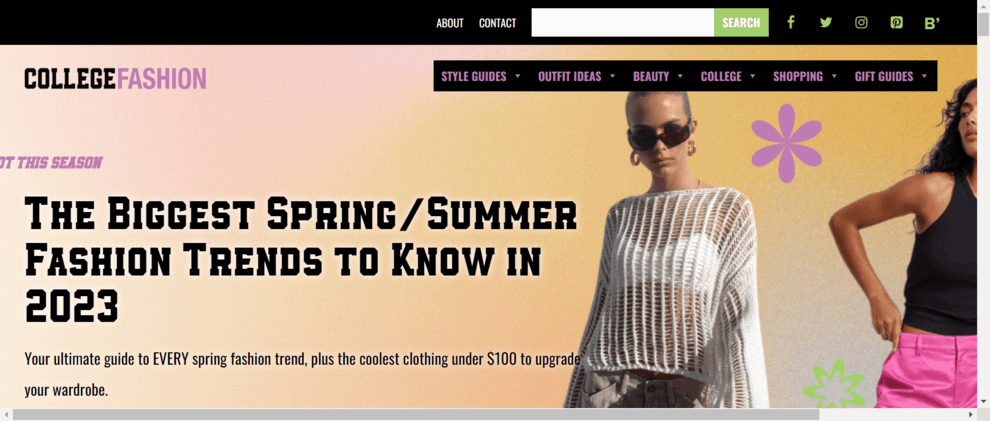Go to the About page
Image resolution: width=990 pixels, height=421 pixels.
pyautogui.click(x=450, y=23)
